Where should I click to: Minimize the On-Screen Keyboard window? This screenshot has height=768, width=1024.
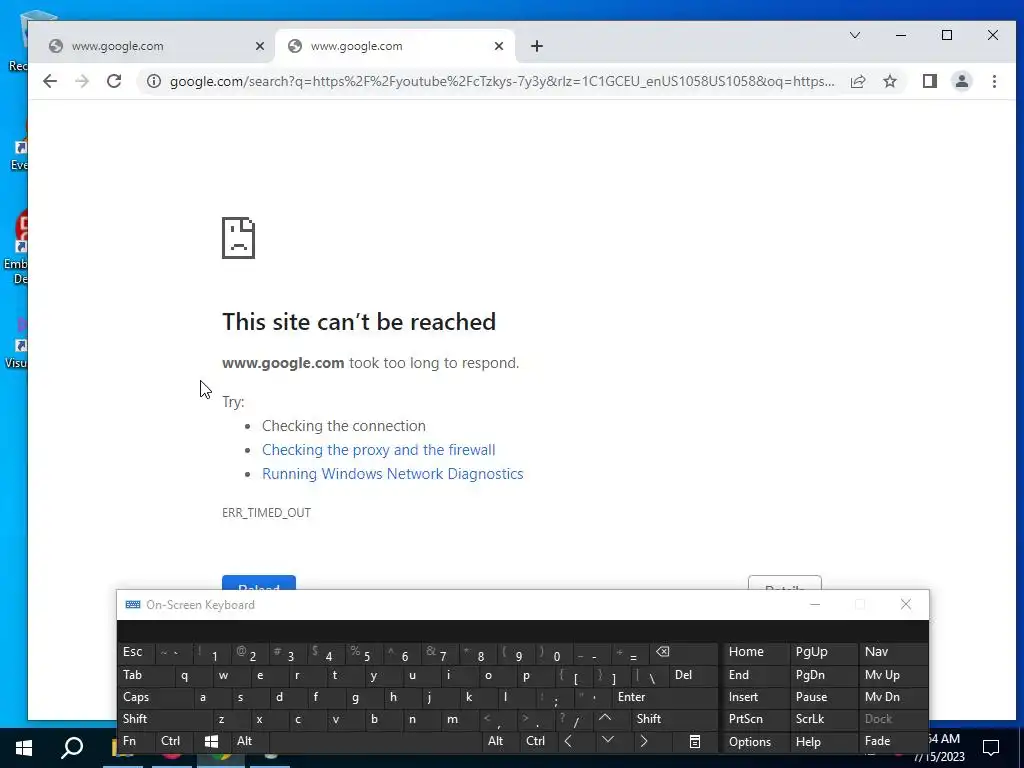pos(814,604)
